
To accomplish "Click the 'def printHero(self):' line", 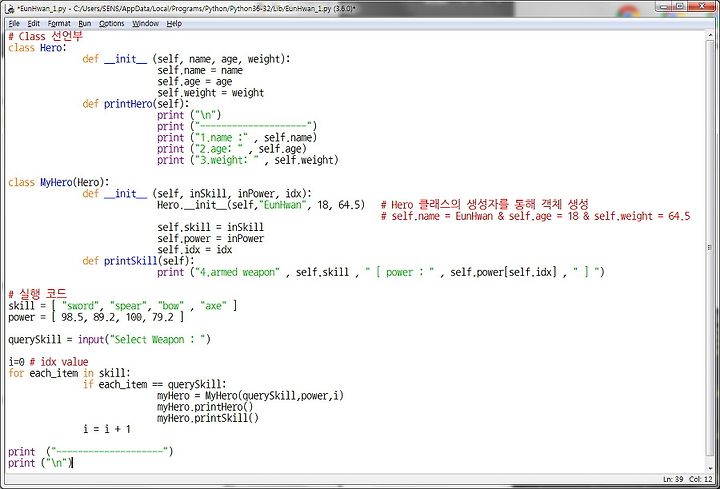I will (x=135, y=104).
